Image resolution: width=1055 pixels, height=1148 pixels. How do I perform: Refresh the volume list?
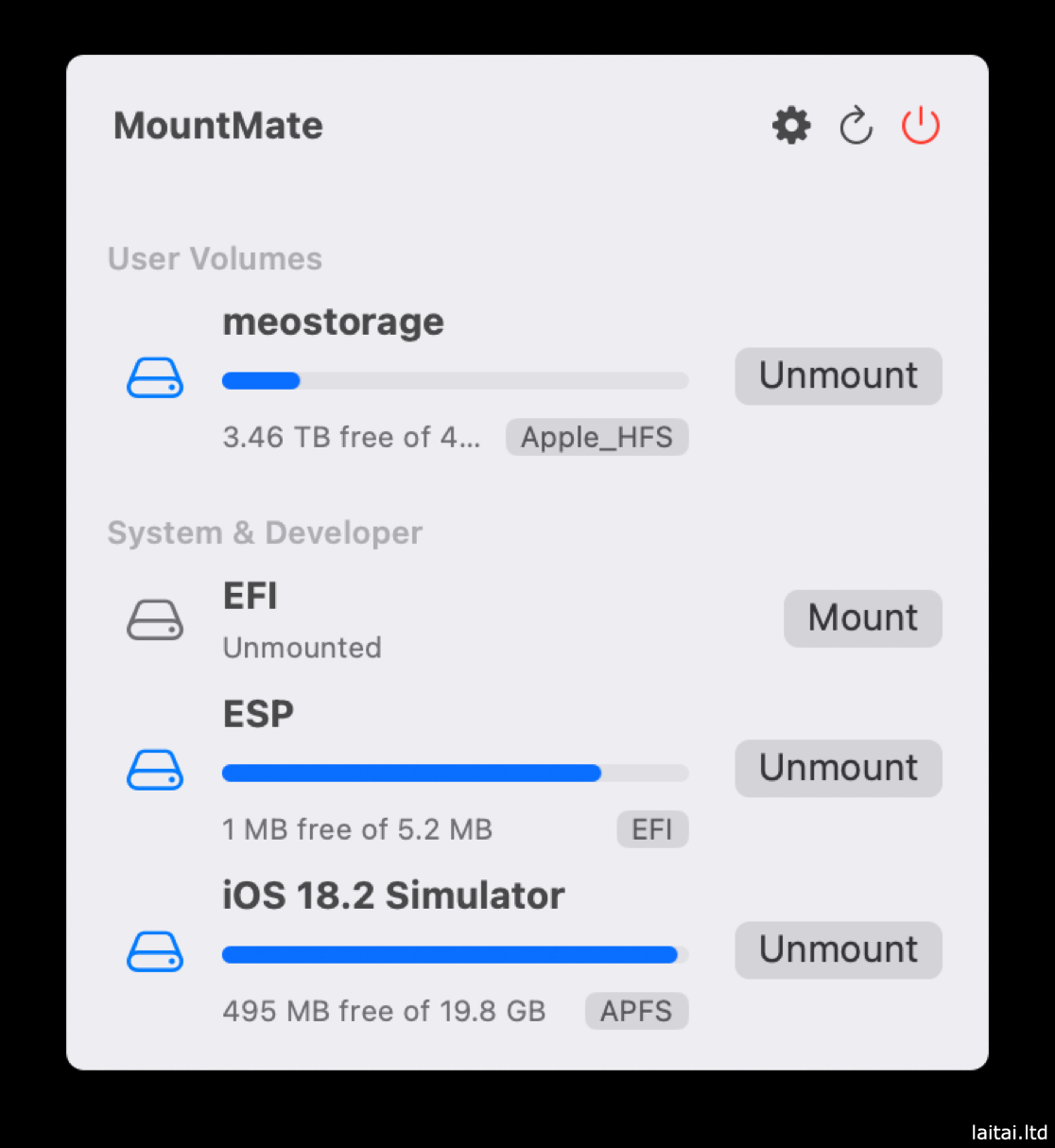point(856,126)
